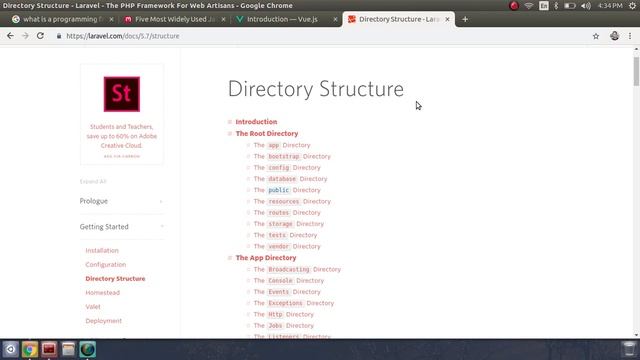The image size is (640, 360).
Task: Jump to The routes Directory entry
Action: [287, 213]
